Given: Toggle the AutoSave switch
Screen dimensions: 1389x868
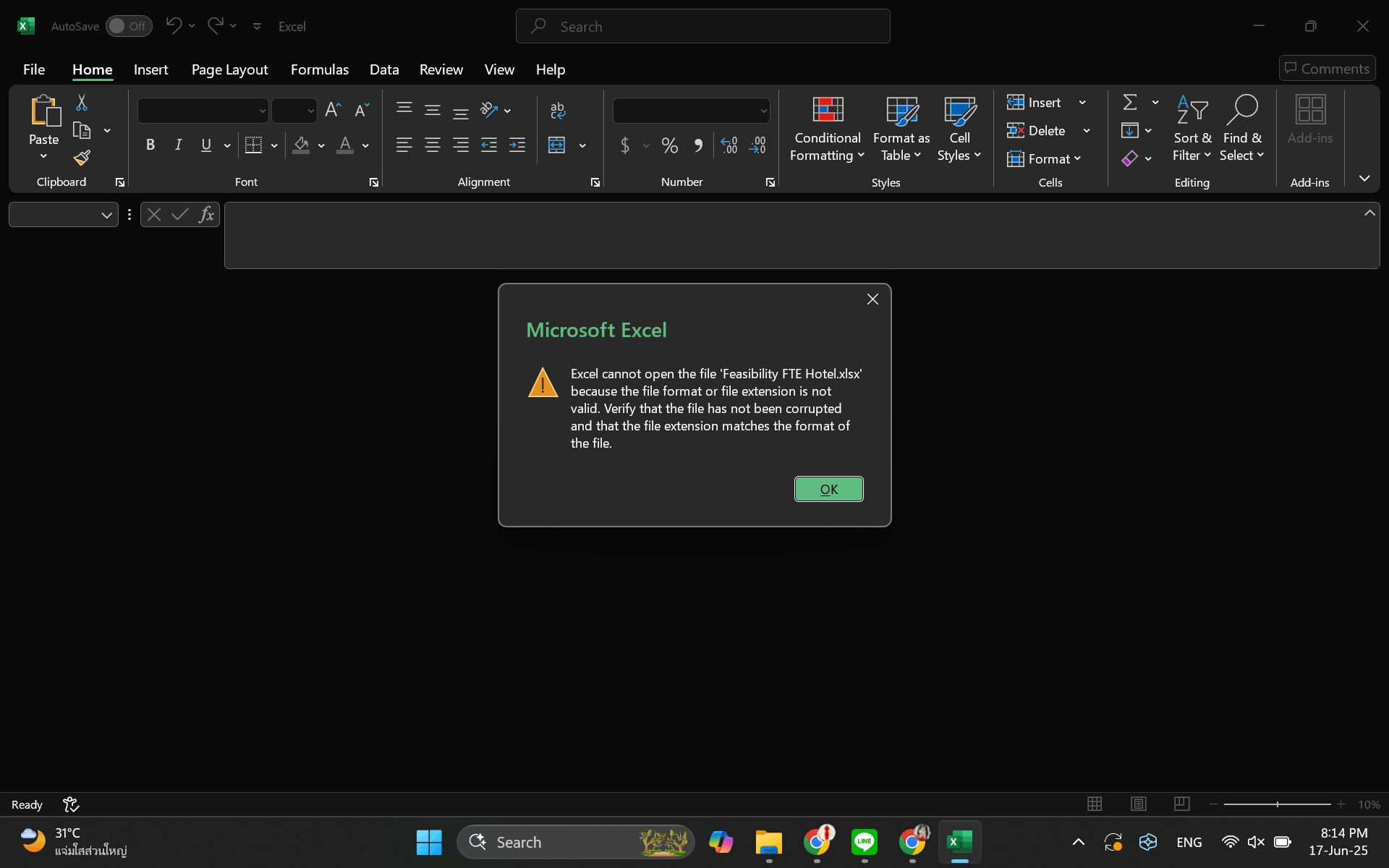Looking at the screenshot, I should [129, 26].
